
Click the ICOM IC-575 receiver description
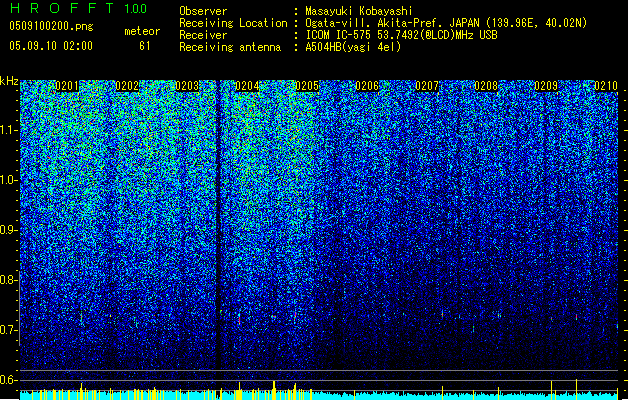402,35
